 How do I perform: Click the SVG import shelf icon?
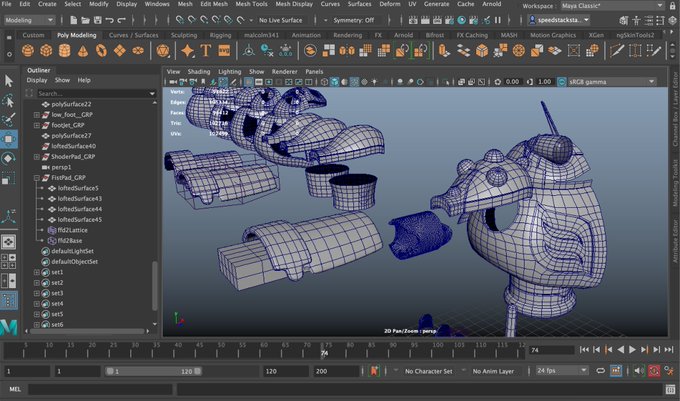(224, 51)
